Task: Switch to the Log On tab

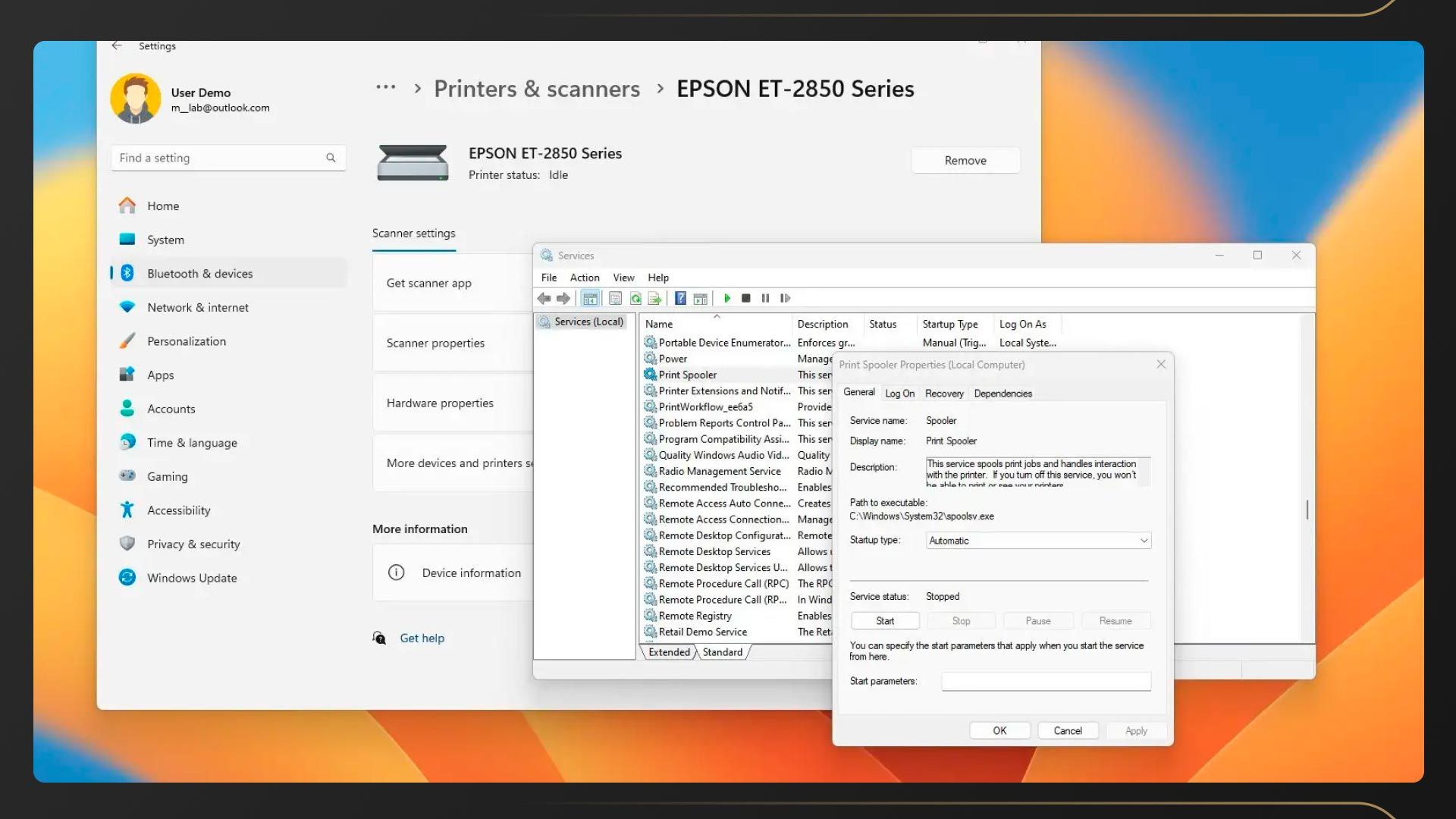Action: (x=899, y=394)
